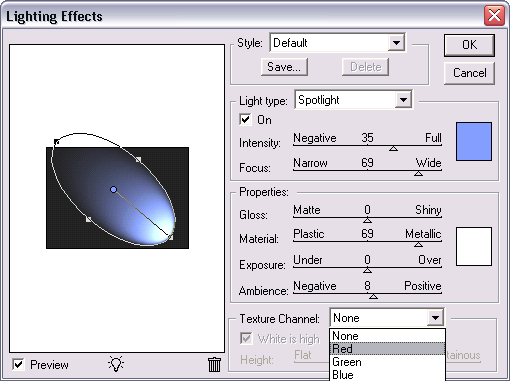
Task: Select Red in Texture Channel list
Action: (x=387, y=349)
